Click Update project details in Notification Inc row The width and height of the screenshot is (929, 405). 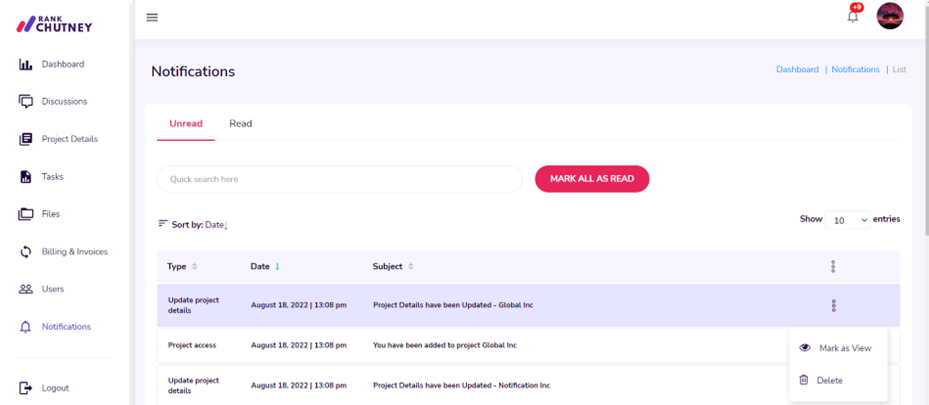click(x=193, y=385)
